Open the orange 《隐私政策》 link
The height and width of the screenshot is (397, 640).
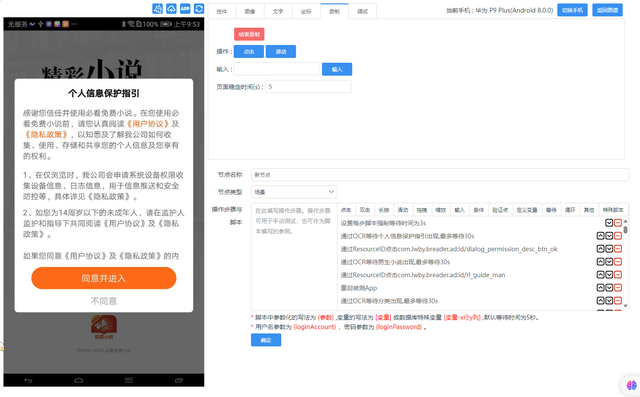coord(46,134)
